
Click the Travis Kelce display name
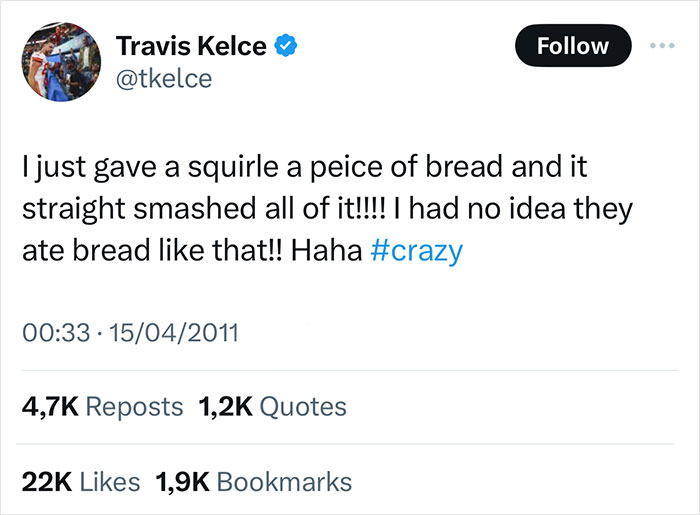[x=193, y=46]
